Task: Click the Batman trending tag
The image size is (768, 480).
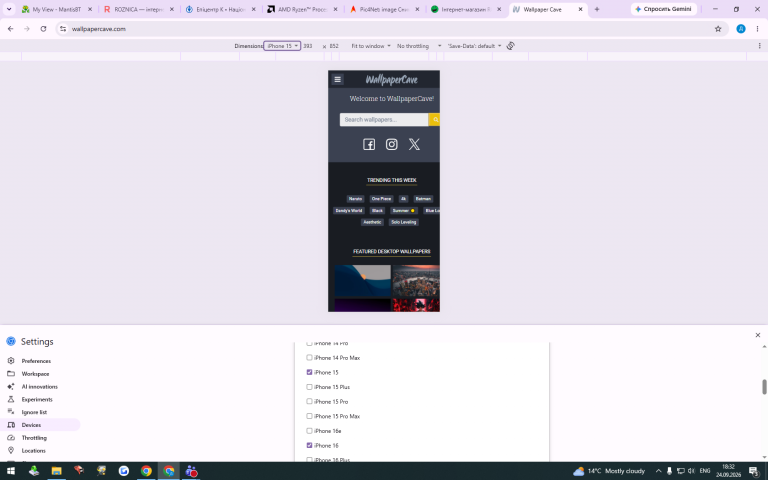Action: point(423,199)
